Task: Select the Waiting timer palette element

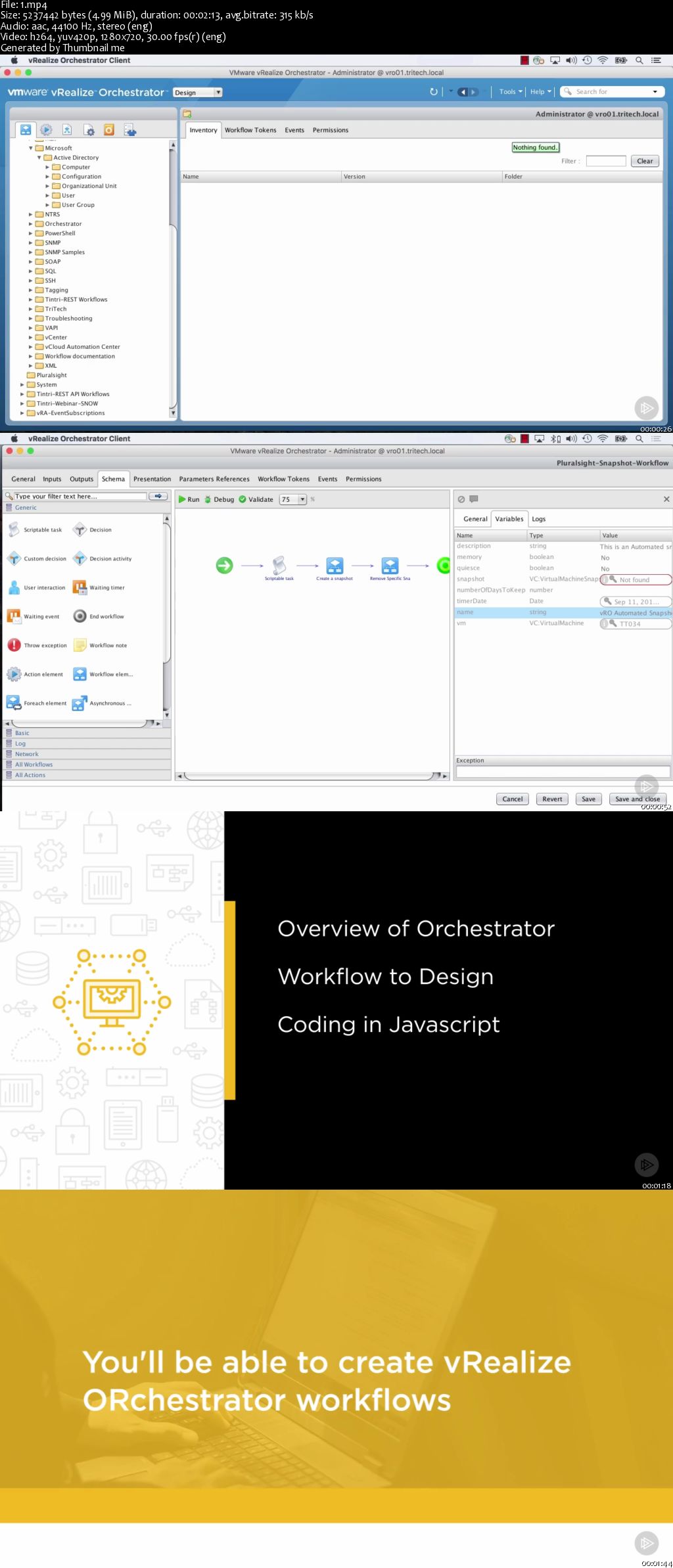Action: (x=99, y=587)
